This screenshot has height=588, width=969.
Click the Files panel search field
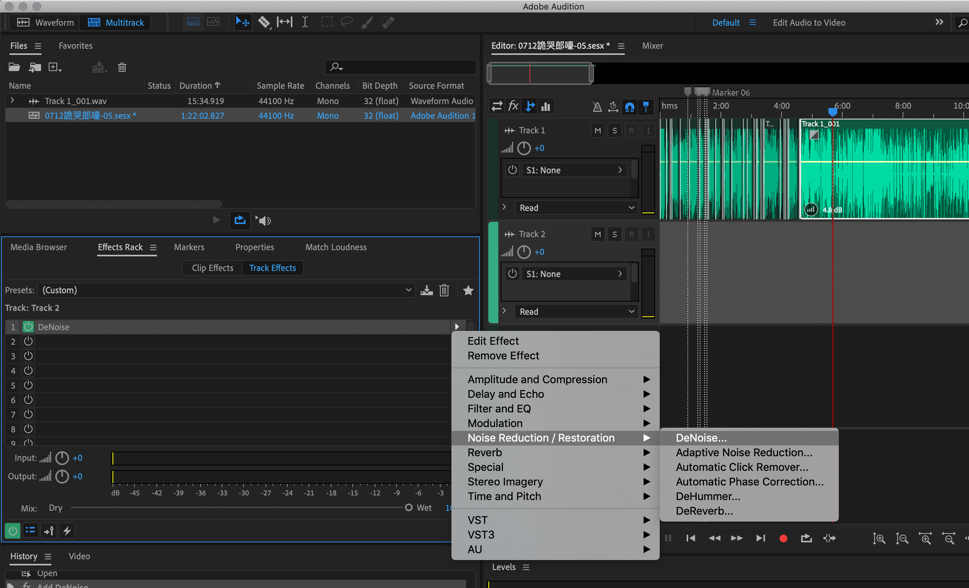(400, 67)
